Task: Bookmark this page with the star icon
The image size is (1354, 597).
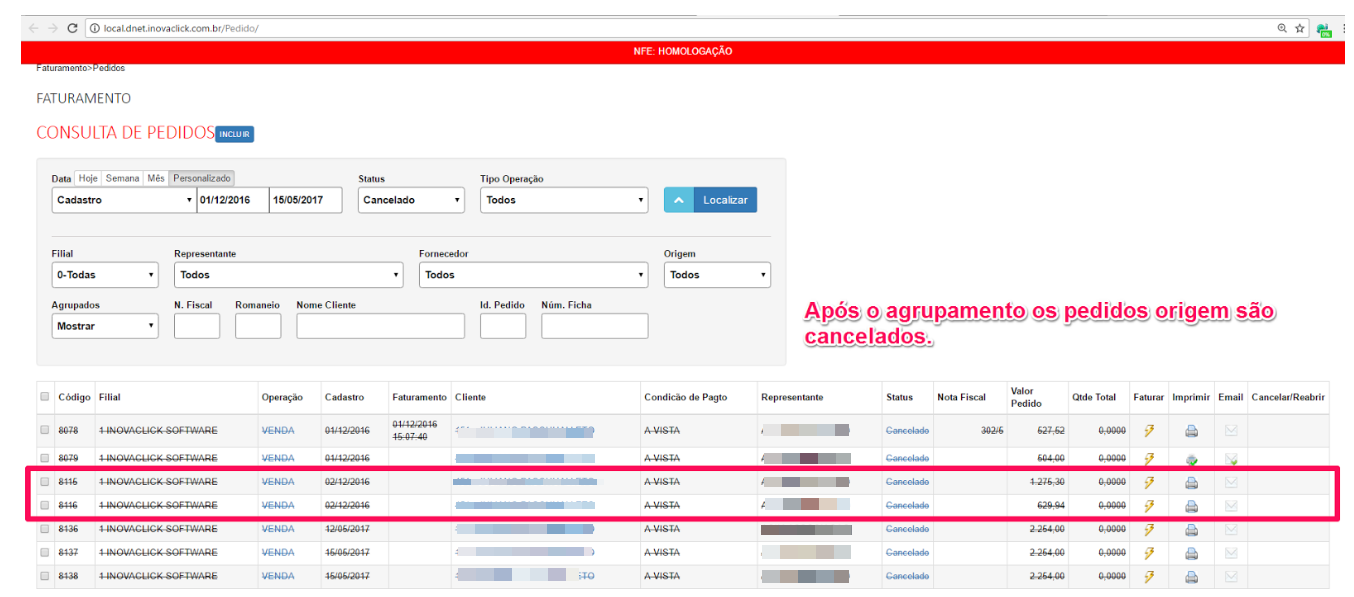Action: (1300, 28)
